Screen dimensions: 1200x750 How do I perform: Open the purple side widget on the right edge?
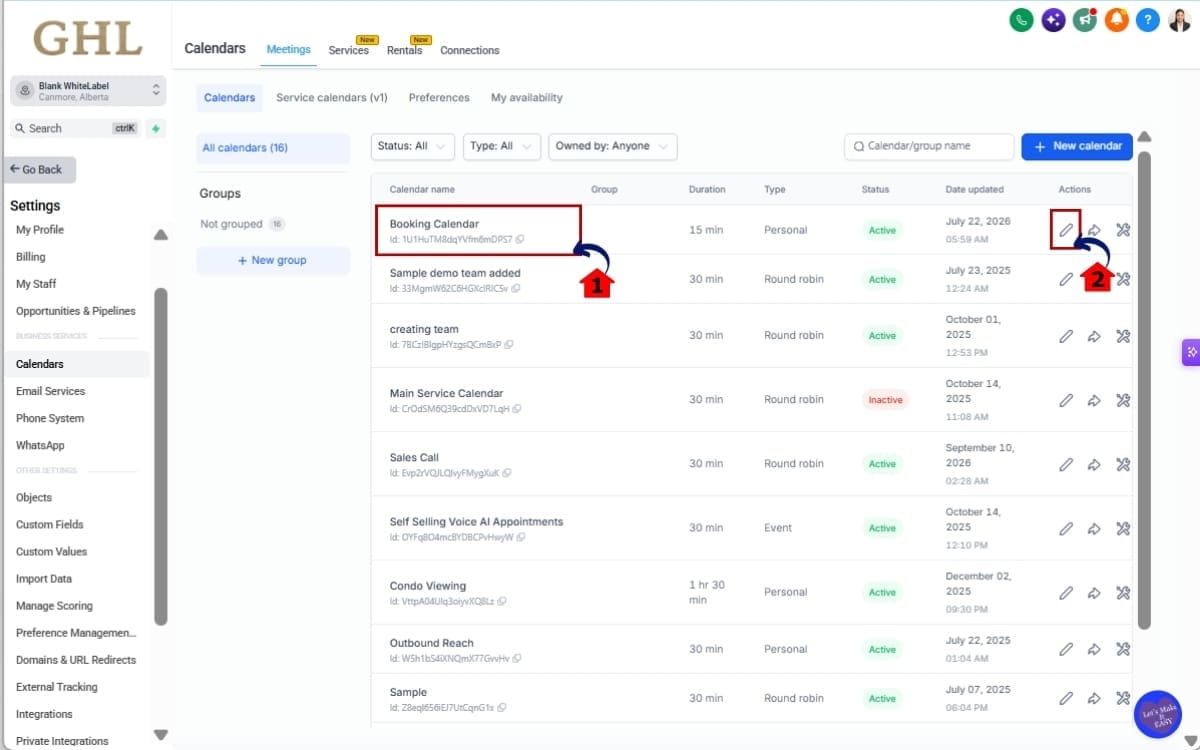coord(1190,352)
